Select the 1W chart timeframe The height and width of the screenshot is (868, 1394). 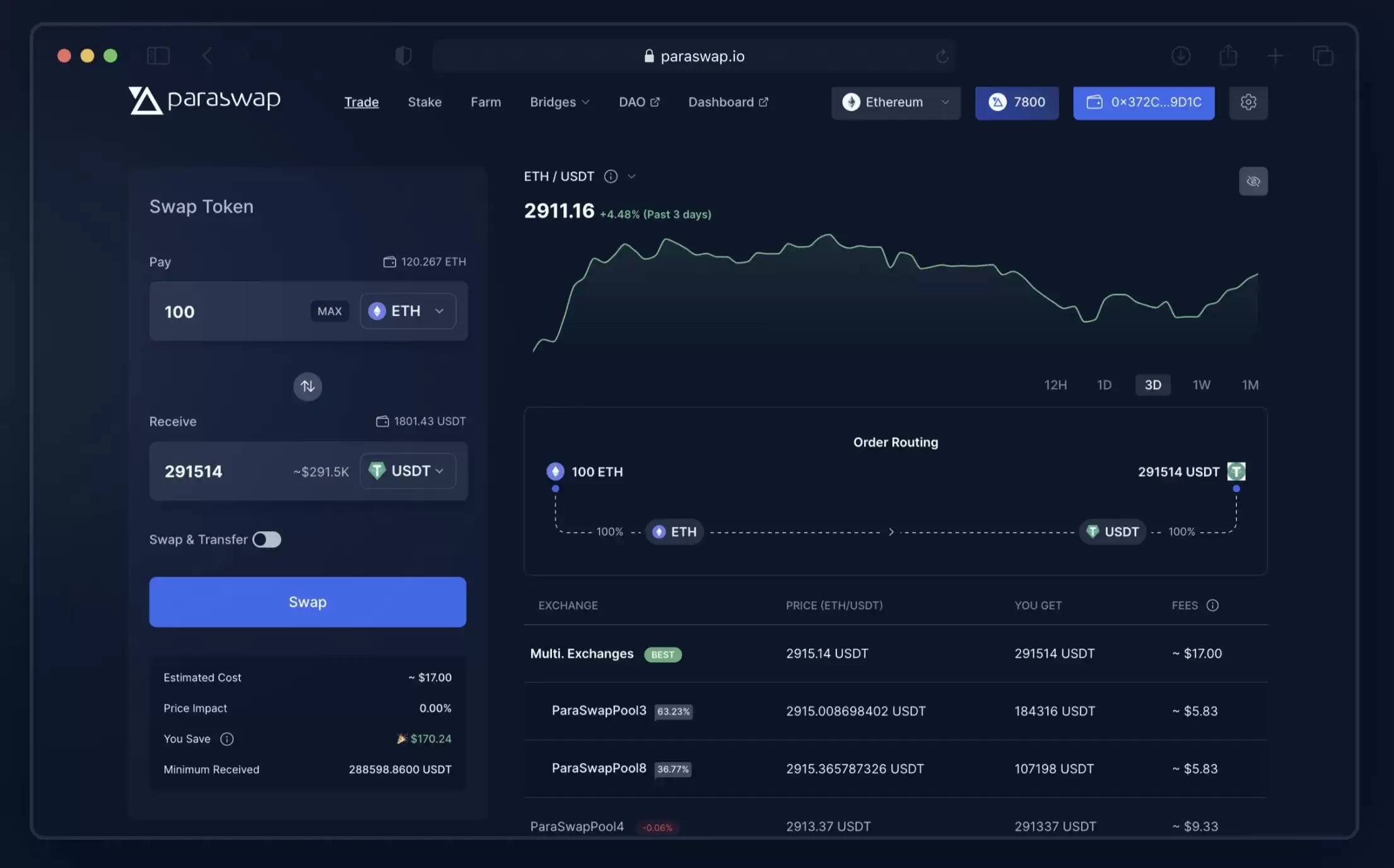[1201, 385]
